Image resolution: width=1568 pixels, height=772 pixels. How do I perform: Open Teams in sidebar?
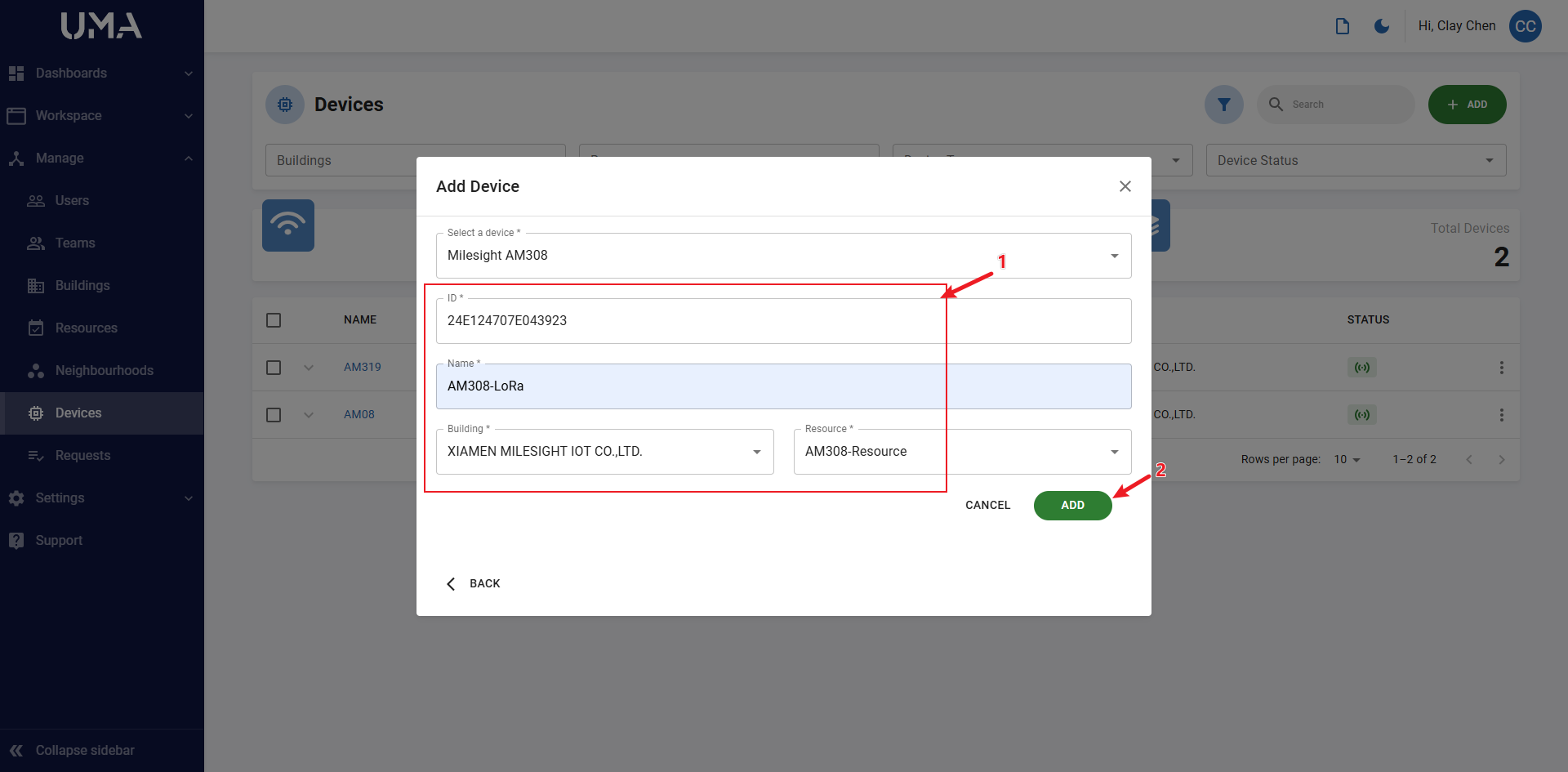point(101,243)
